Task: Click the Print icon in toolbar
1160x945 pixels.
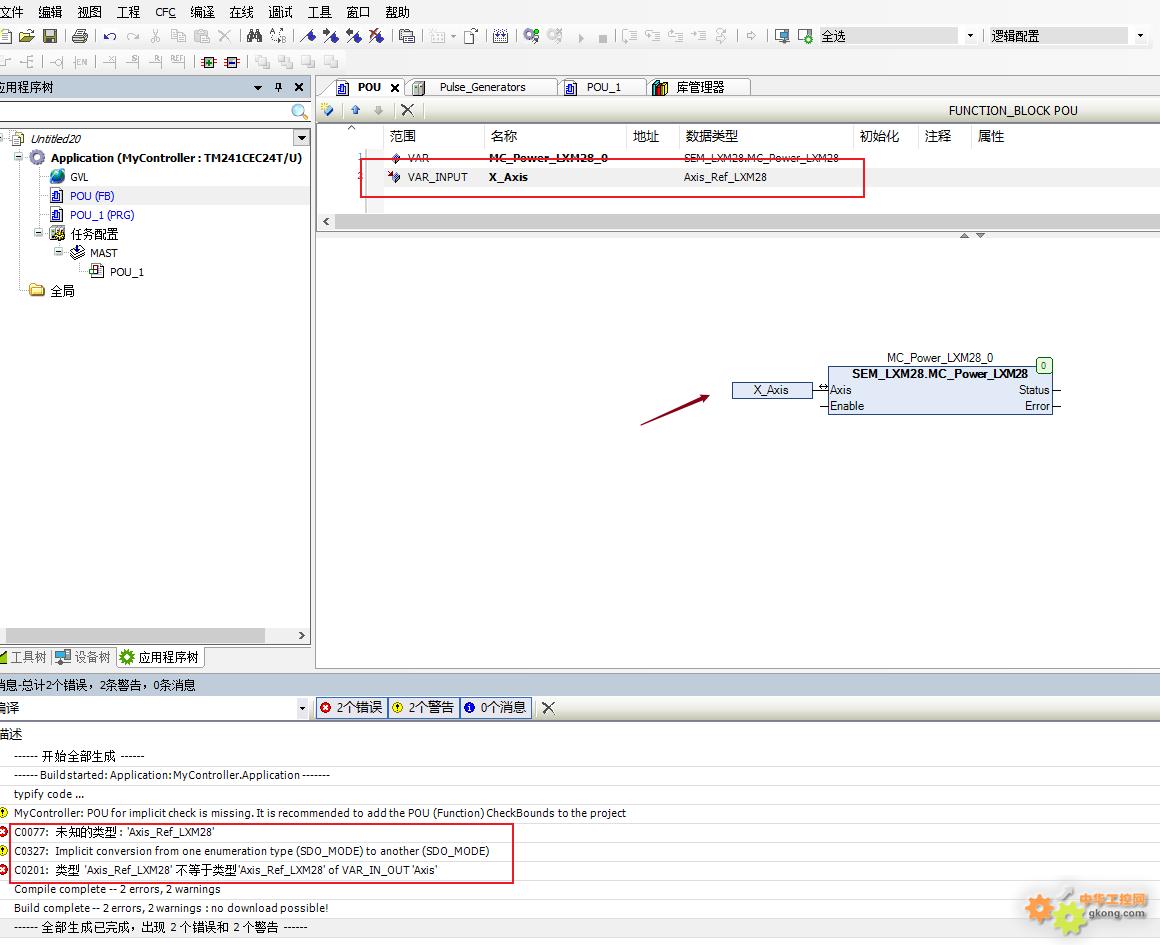Action: (80, 36)
